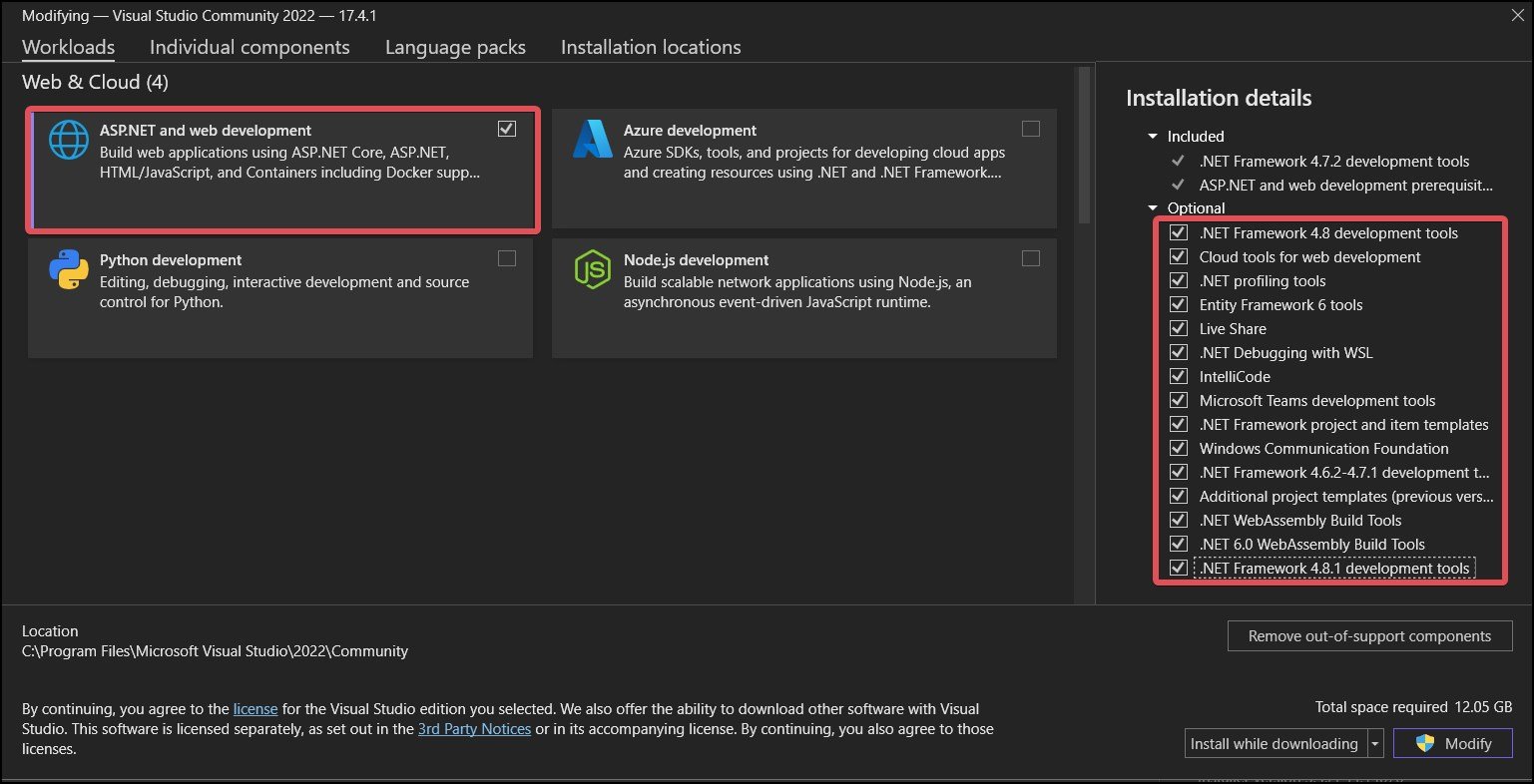The height and width of the screenshot is (784, 1534).
Task: Switch to the Individual components tab
Action: tap(250, 47)
